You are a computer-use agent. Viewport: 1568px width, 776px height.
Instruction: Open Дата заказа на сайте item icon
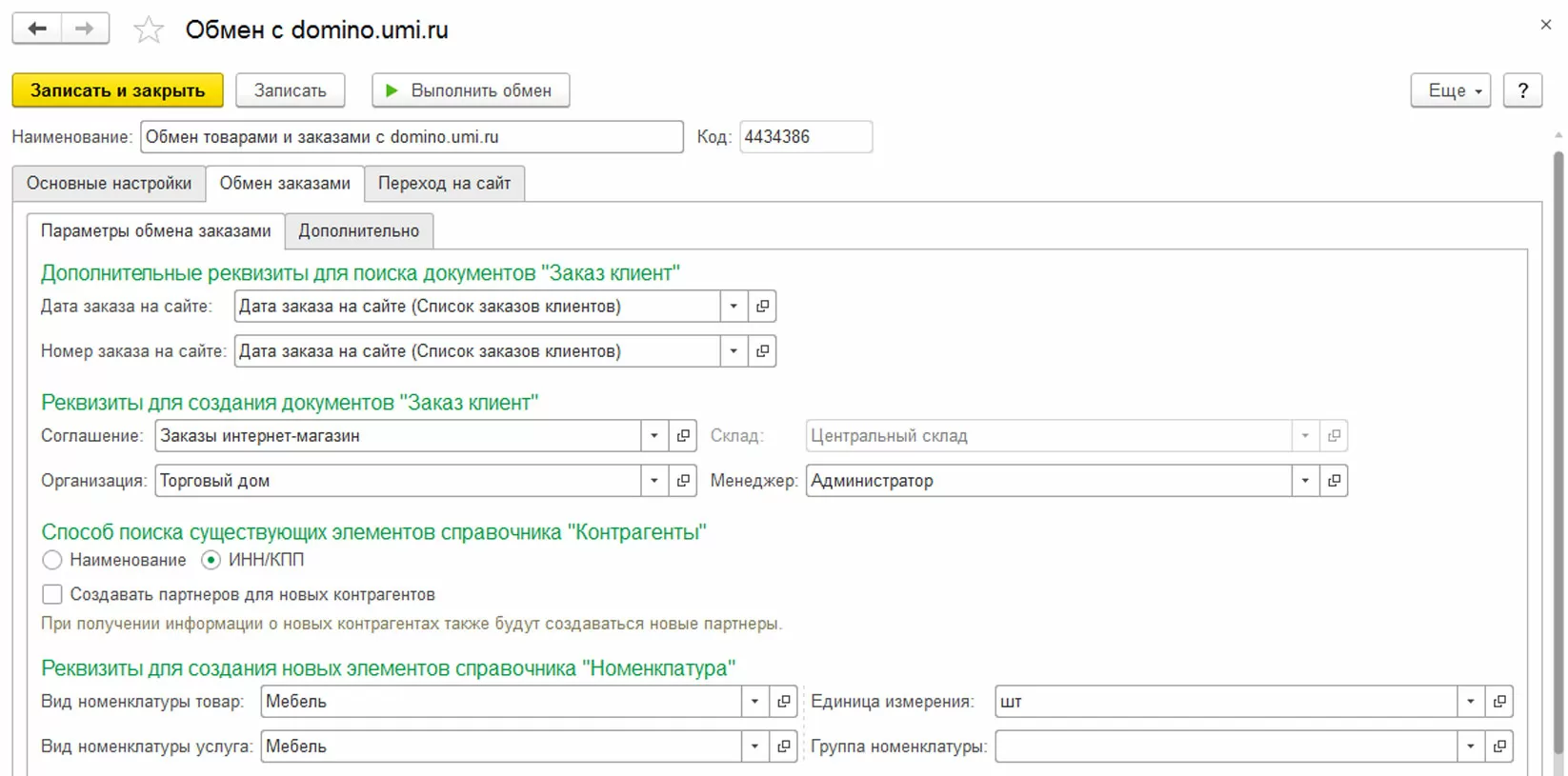click(x=762, y=307)
